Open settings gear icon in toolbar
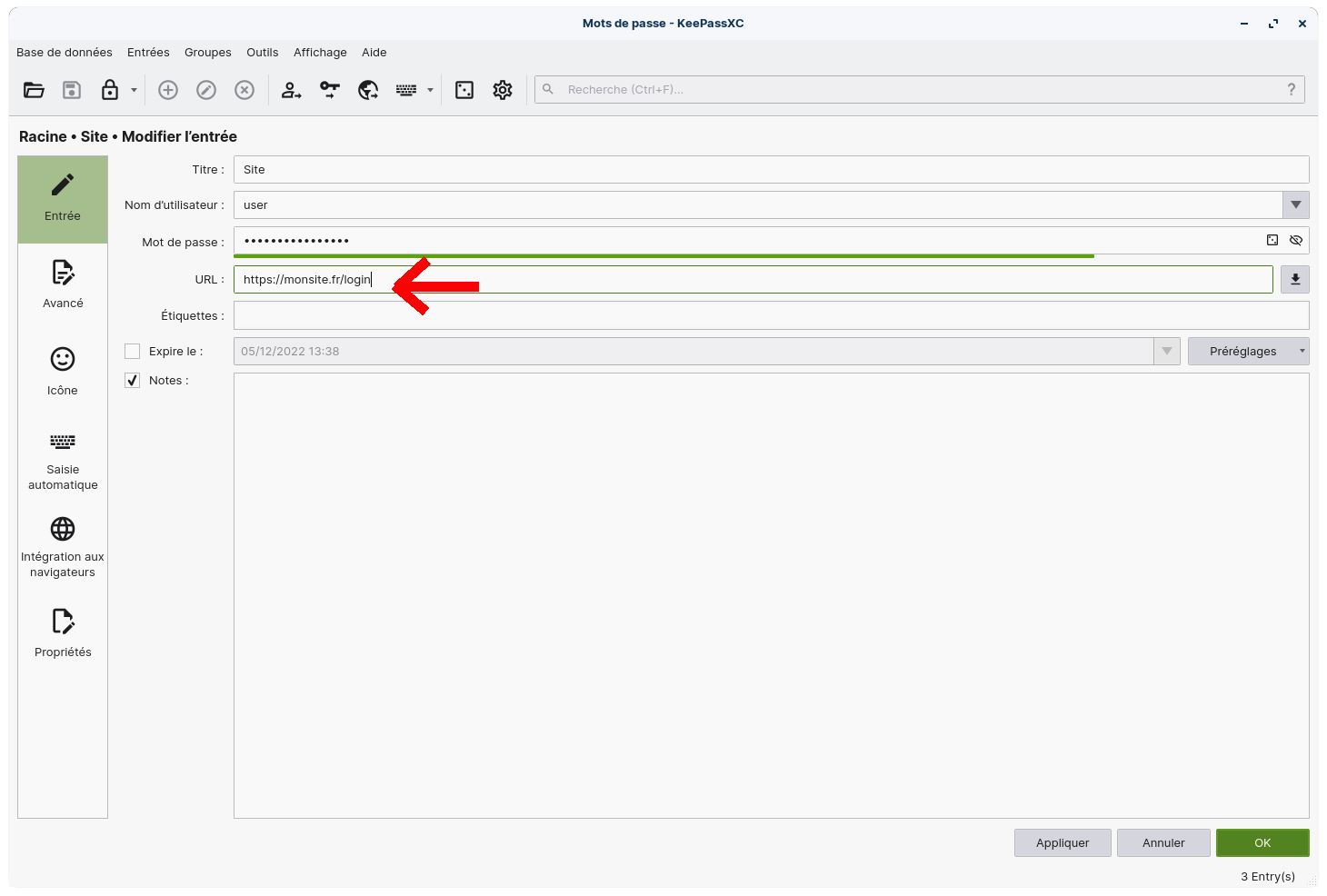The width and height of the screenshot is (1327, 896). coord(503,90)
